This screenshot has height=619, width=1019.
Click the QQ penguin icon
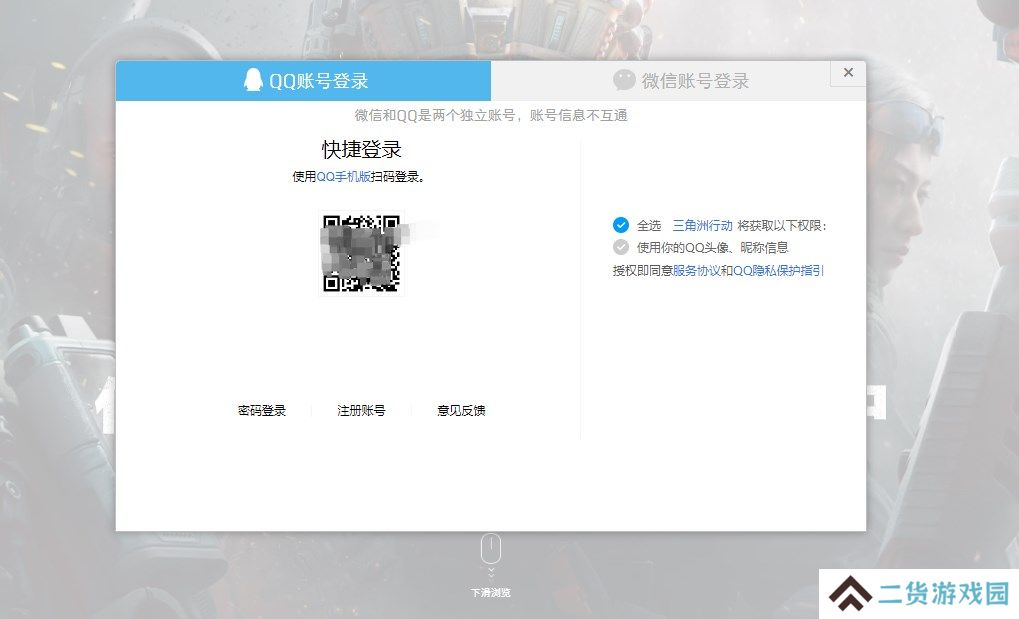tap(253, 80)
